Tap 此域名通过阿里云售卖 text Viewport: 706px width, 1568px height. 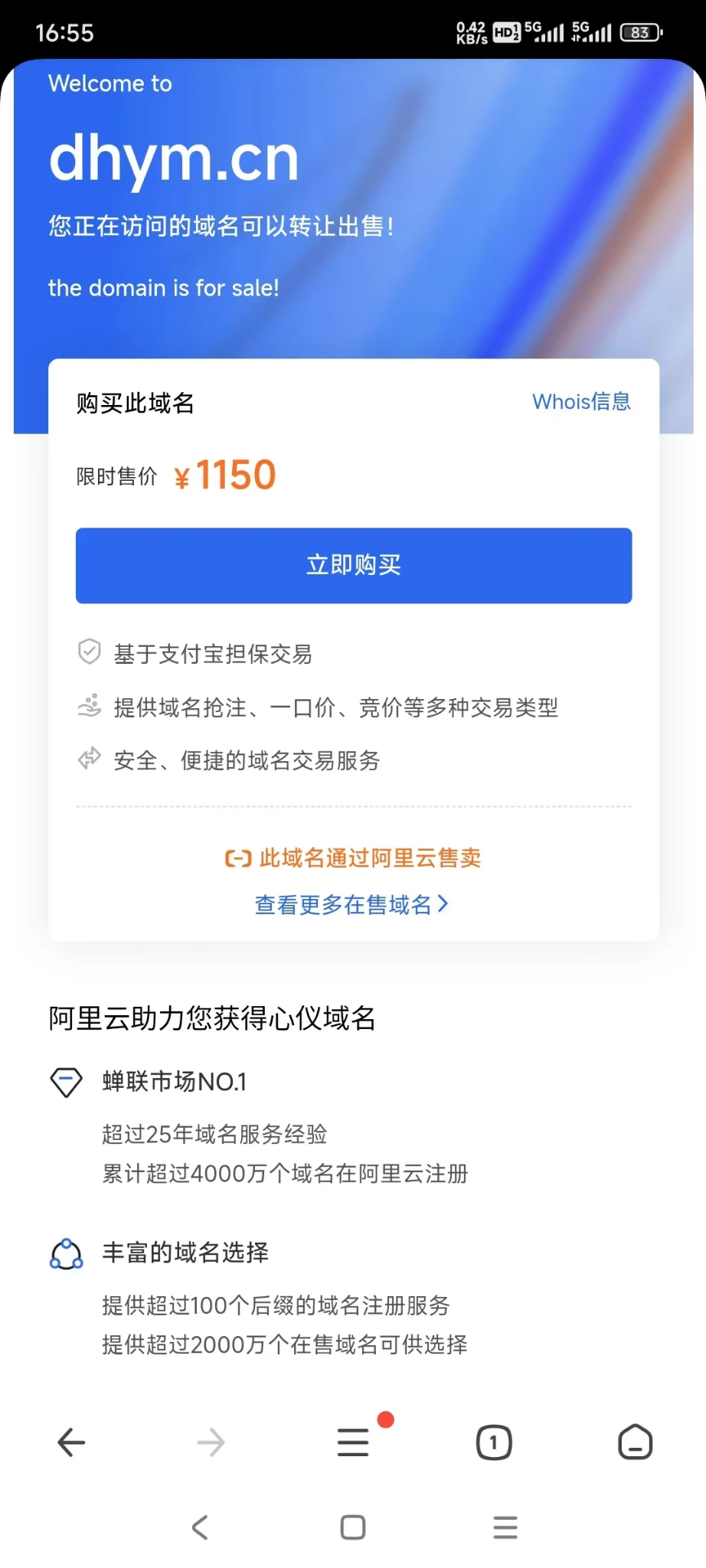click(x=370, y=858)
